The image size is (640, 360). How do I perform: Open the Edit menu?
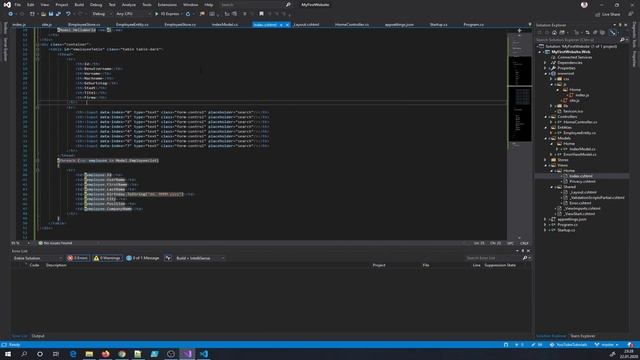pos(31,5)
